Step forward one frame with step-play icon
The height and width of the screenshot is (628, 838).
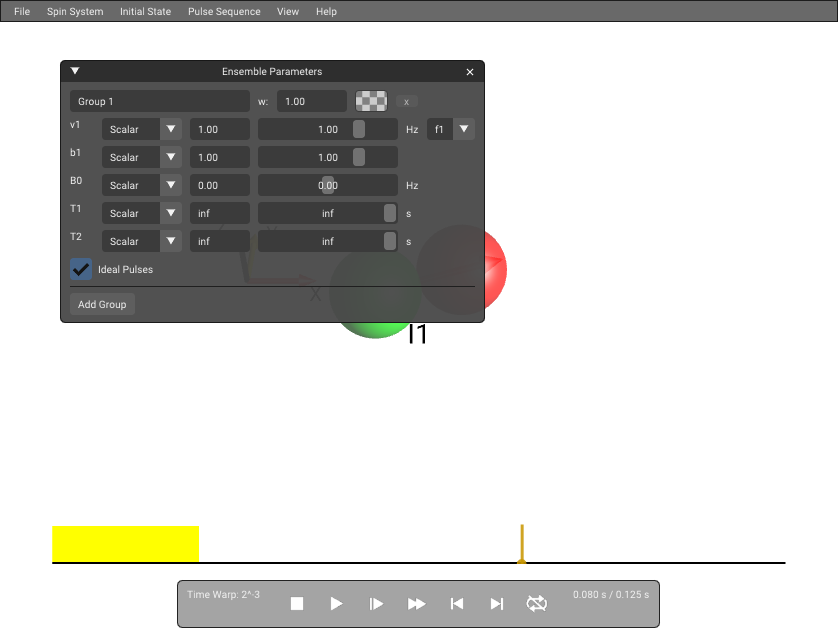[x=376, y=603]
